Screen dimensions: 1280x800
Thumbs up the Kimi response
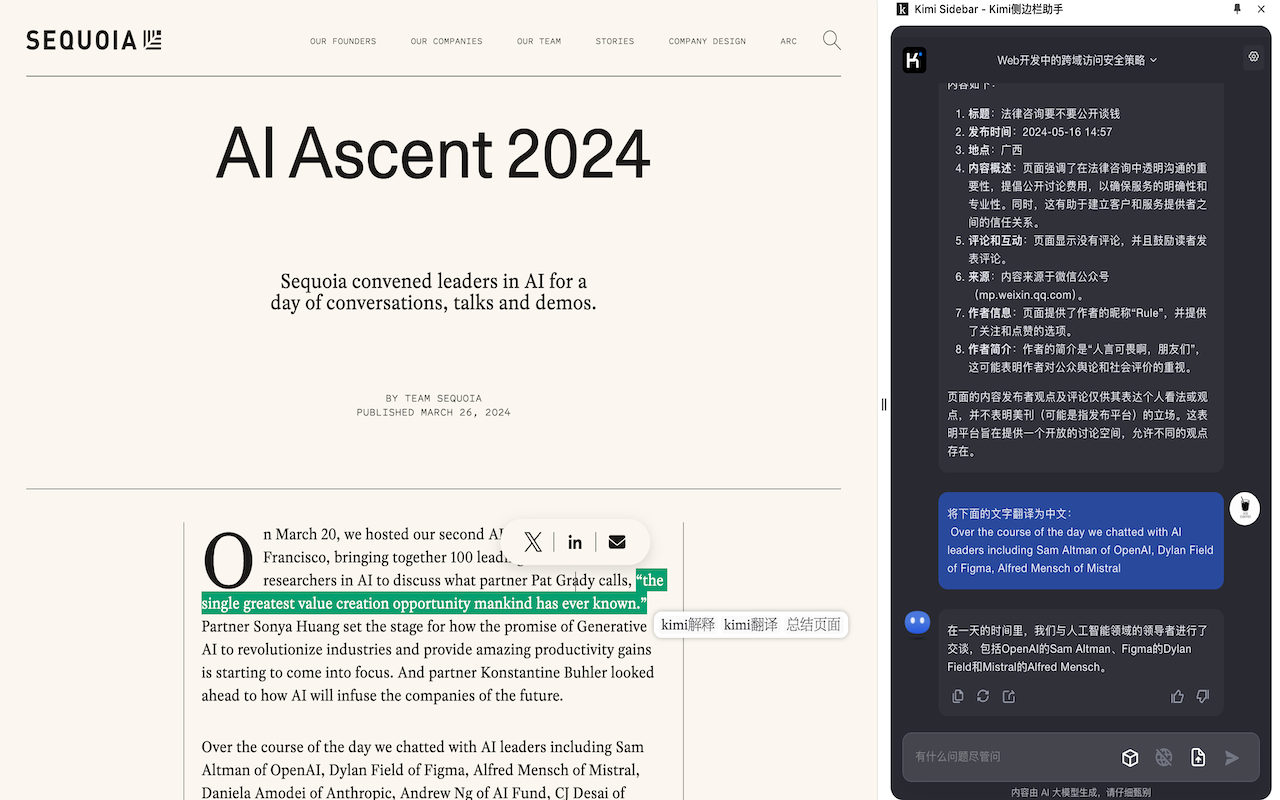(x=1177, y=696)
